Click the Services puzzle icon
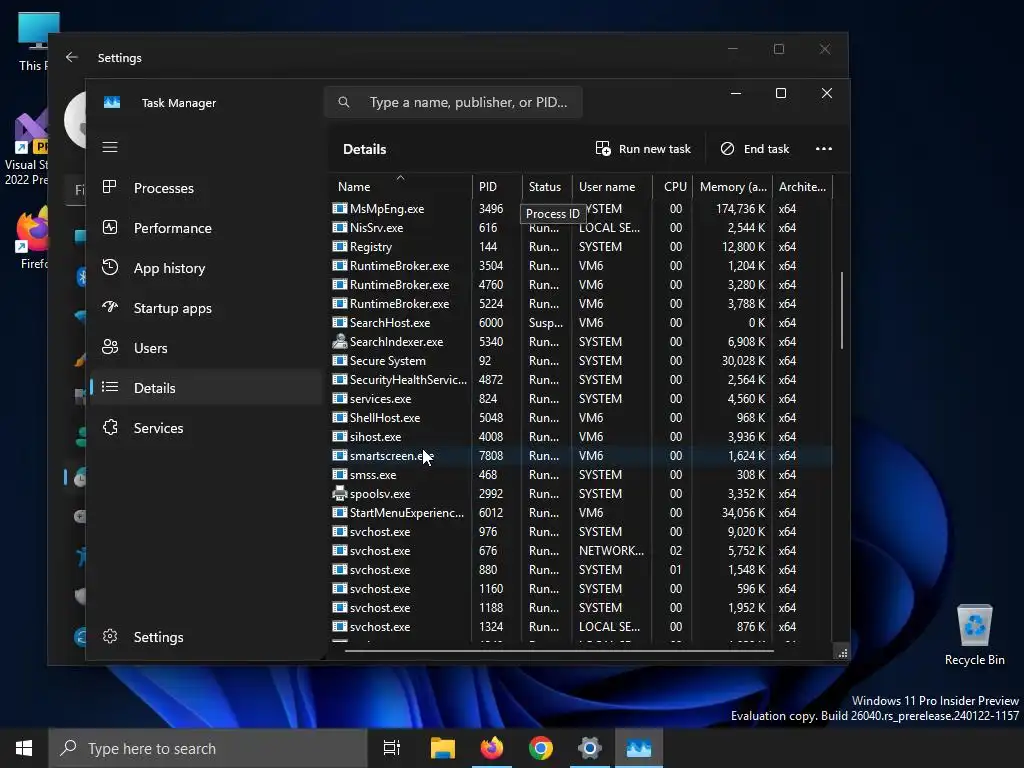 110,427
